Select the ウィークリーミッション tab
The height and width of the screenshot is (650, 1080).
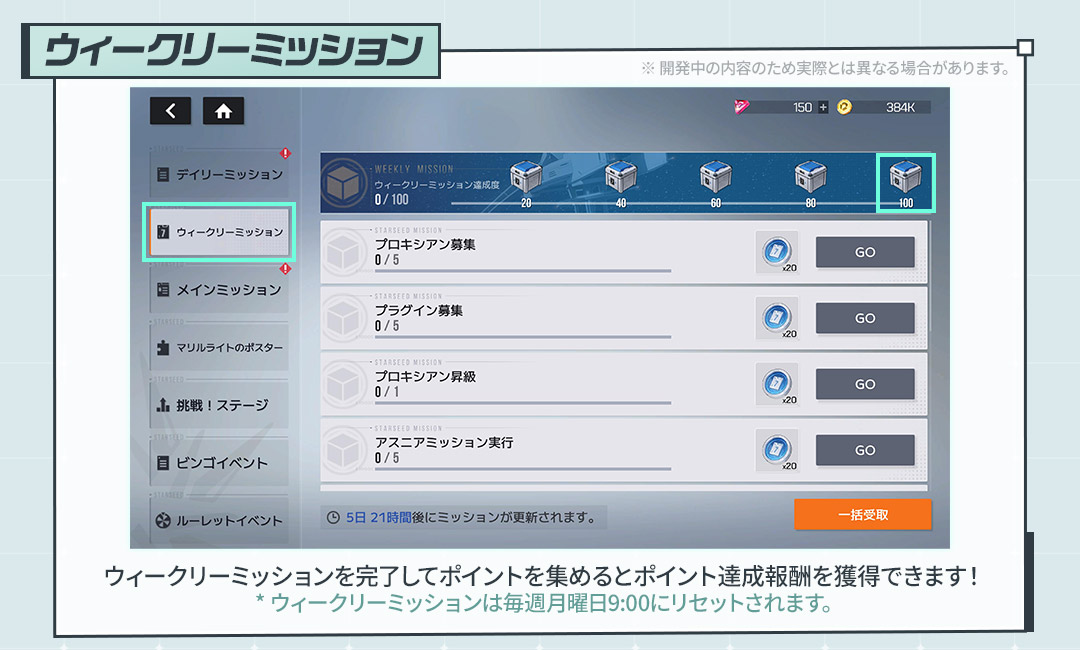[x=218, y=232]
